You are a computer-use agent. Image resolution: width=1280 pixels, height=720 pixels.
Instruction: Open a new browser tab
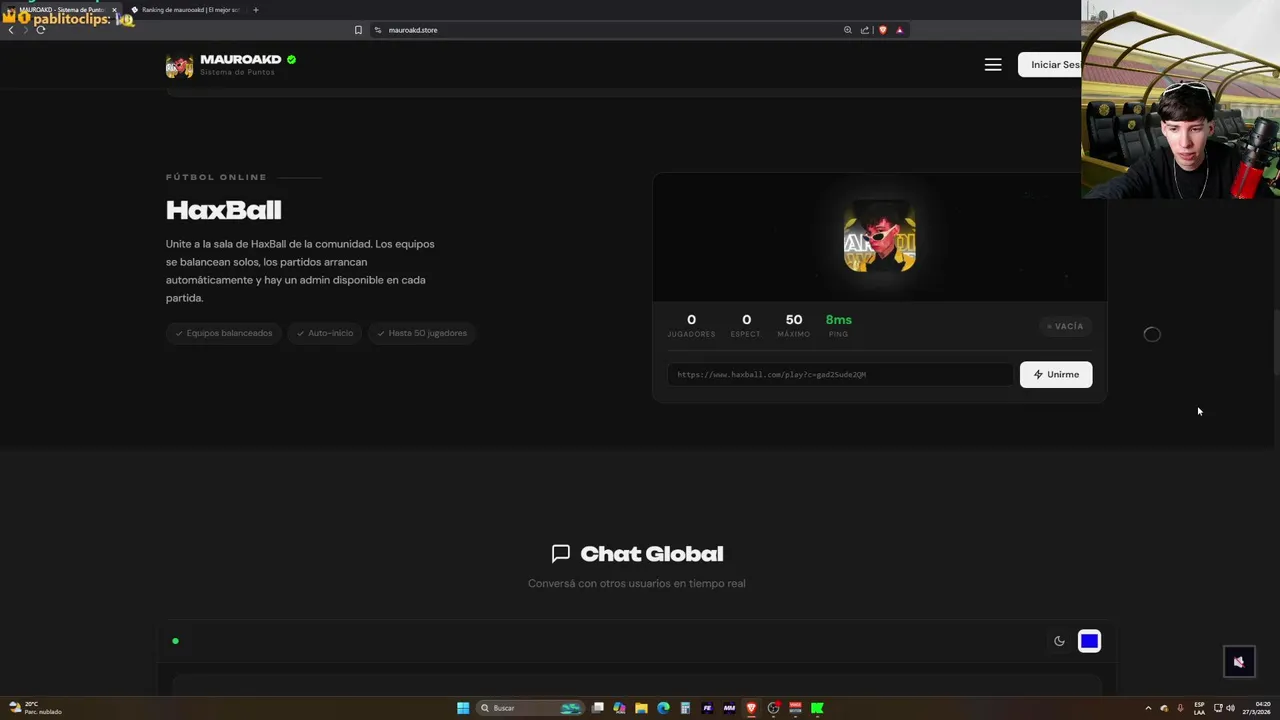pyautogui.click(x=255, y=10)
